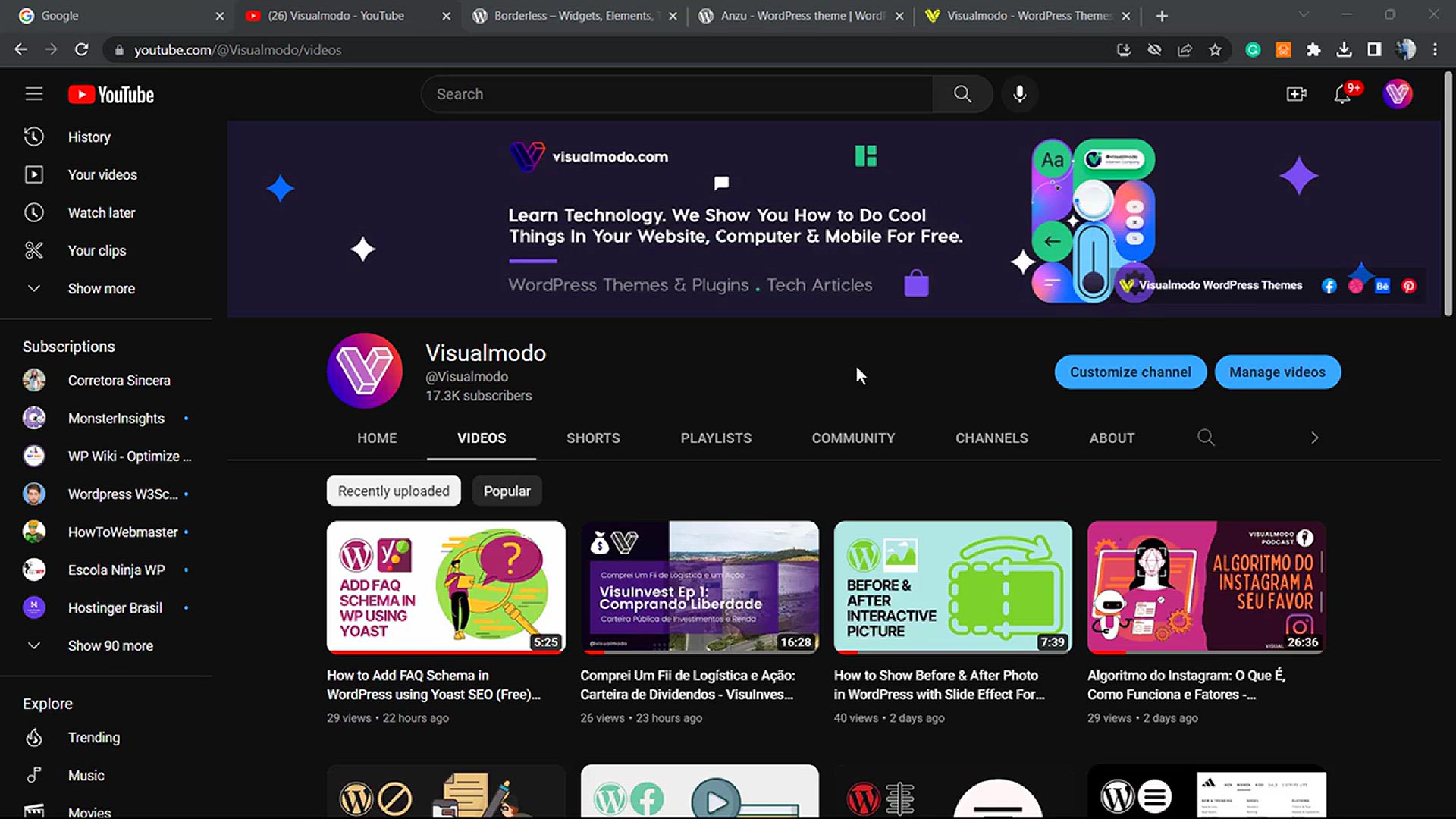Click the YouTube search input field
This screenshot has width=1456, height=819.
click(x=676, y=94)
